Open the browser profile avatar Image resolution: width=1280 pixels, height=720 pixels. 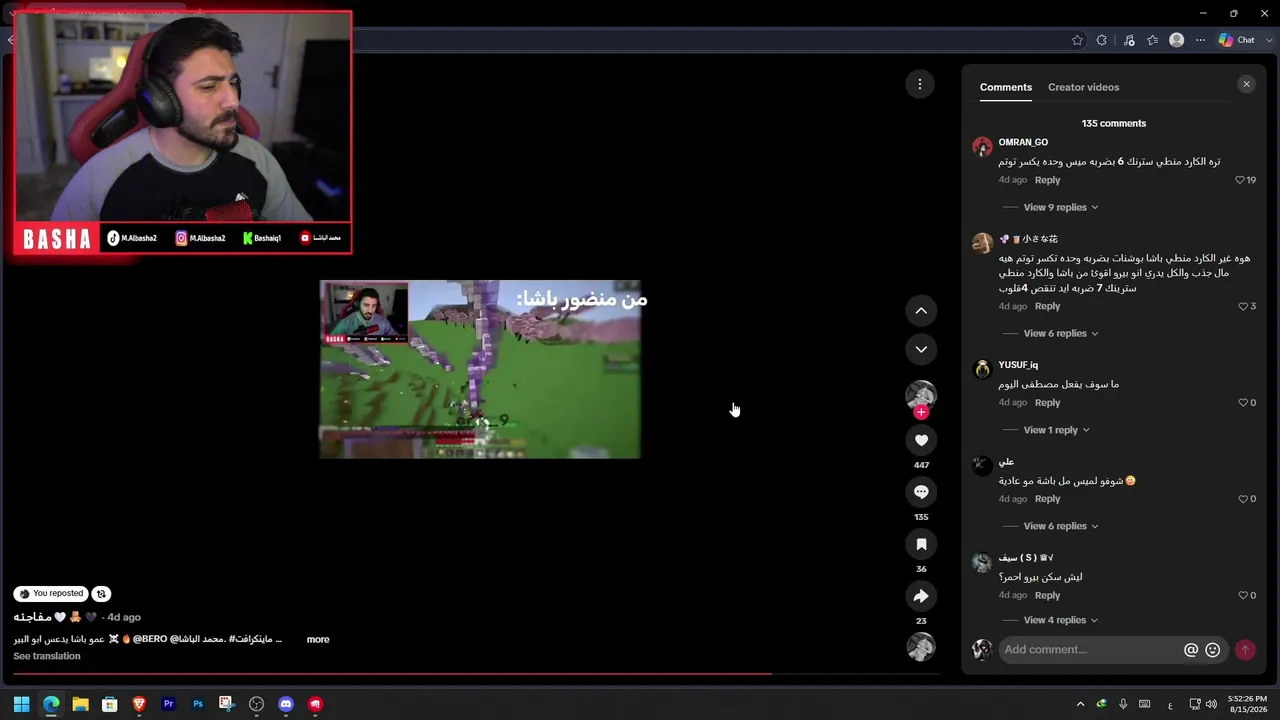tap(1177, 40)
